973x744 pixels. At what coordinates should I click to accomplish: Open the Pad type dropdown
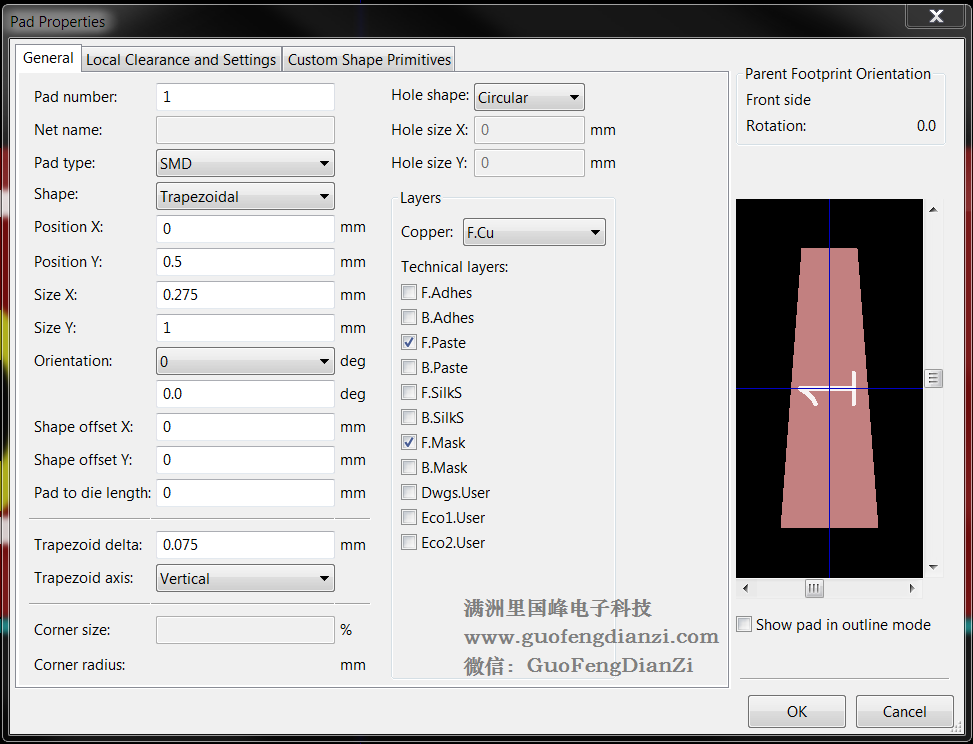coord(245,163)
